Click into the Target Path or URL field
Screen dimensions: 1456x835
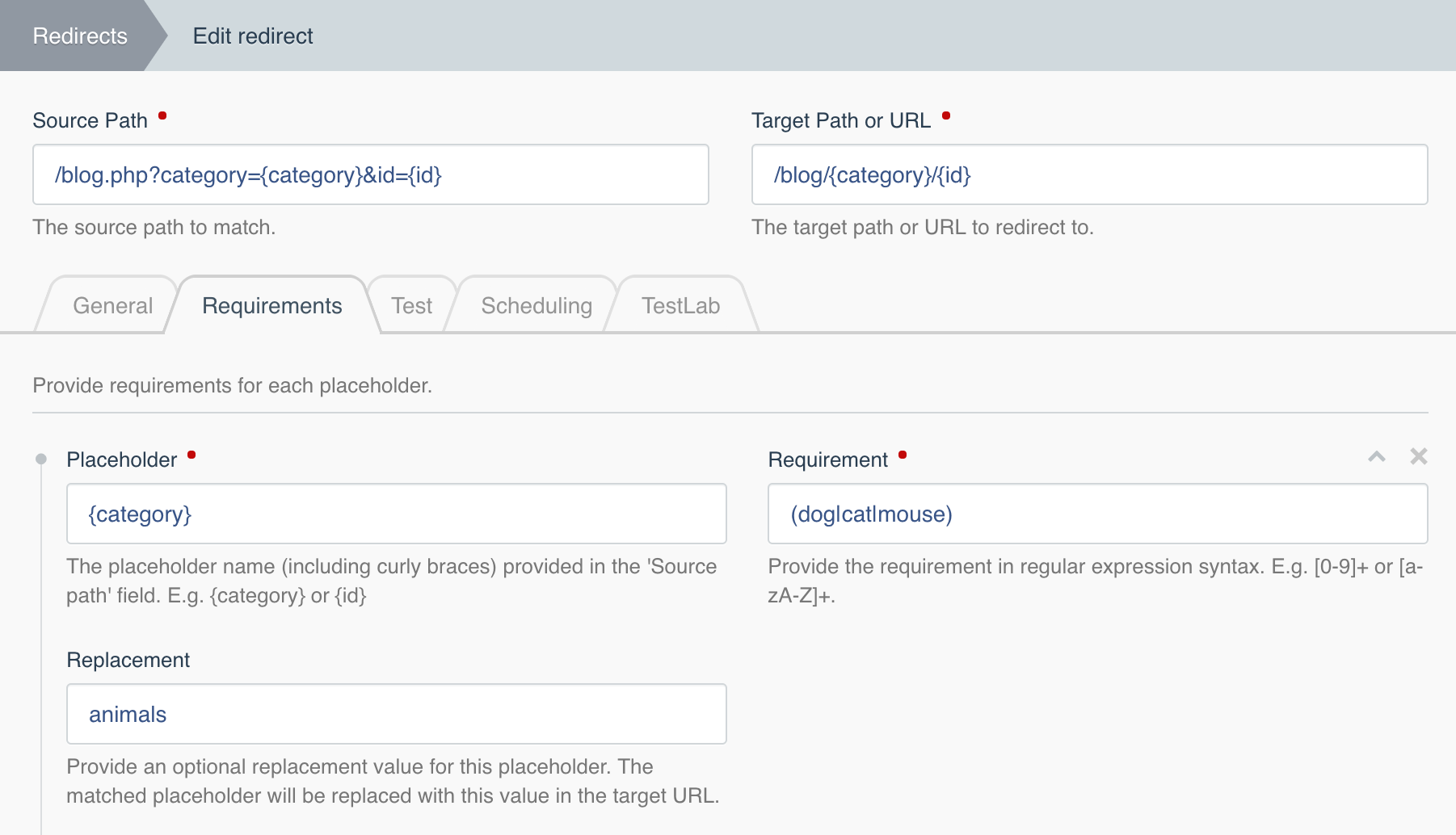click(x=1089, y=175)
